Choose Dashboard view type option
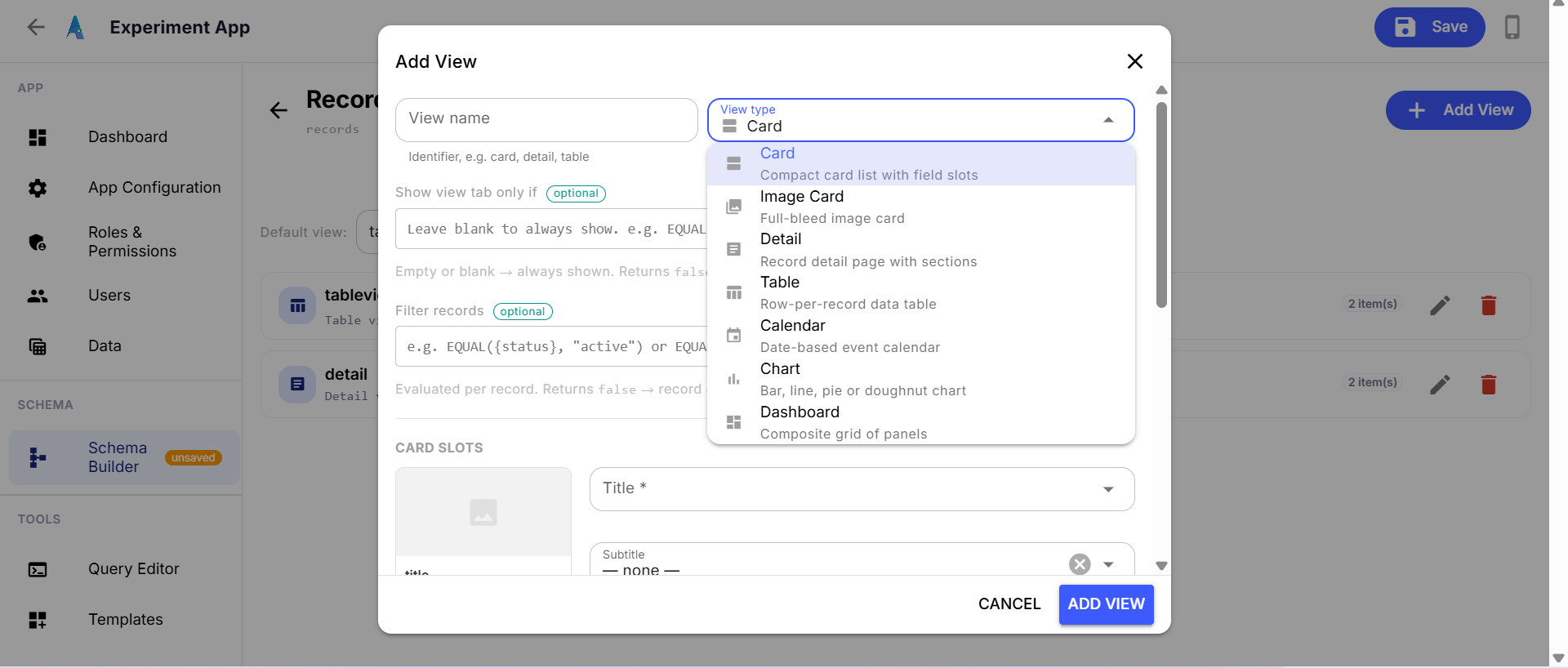Image resolution: width=1568 pixels, height=668 pixels. [x=921, y=423]
